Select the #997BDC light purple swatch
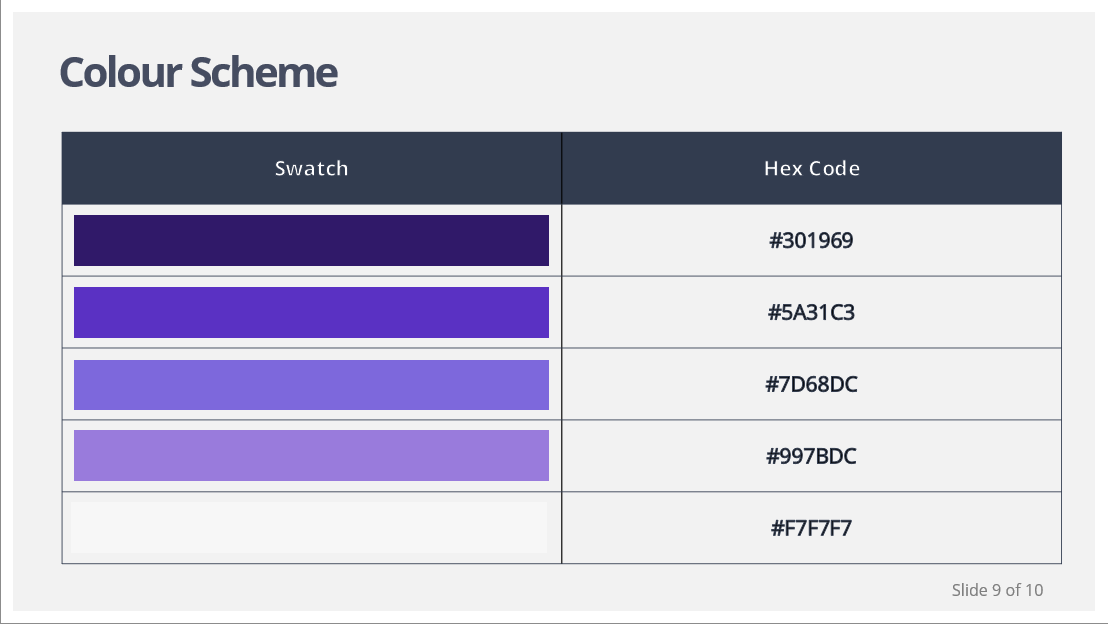 click(x=310, y=455)
